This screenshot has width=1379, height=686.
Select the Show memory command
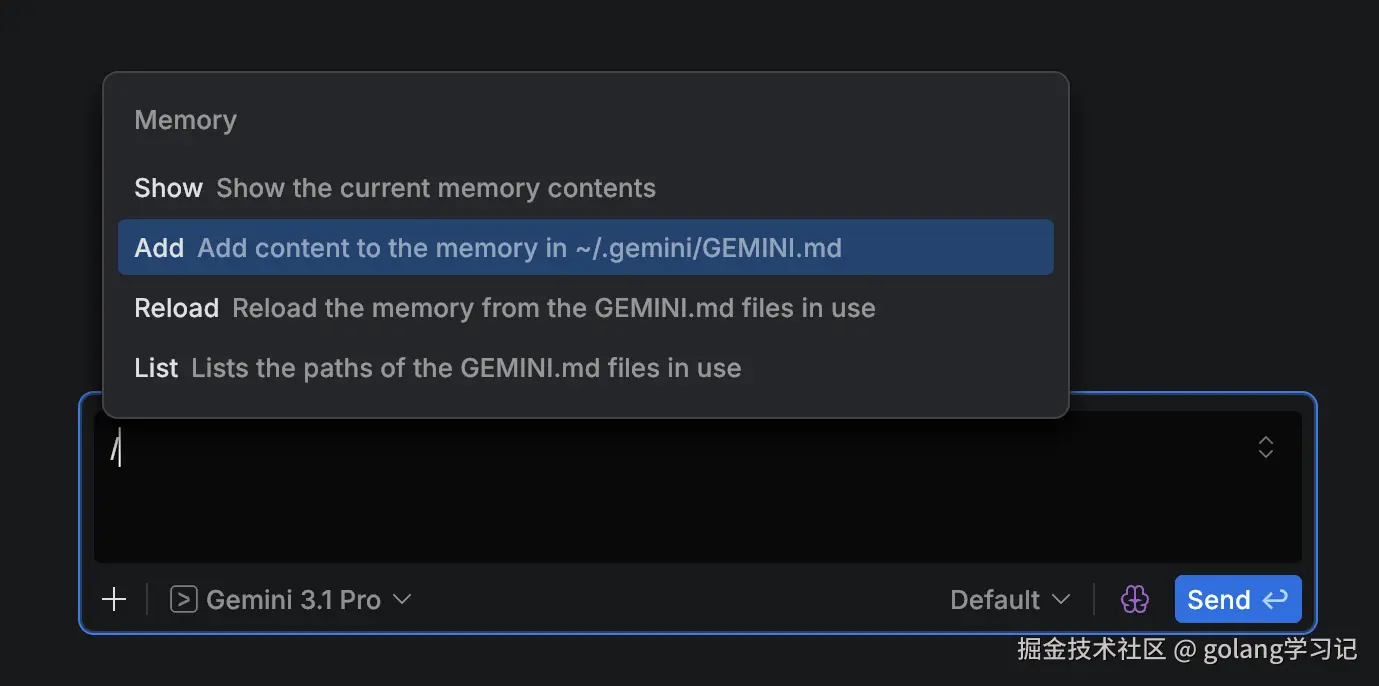tap(169, 188)
